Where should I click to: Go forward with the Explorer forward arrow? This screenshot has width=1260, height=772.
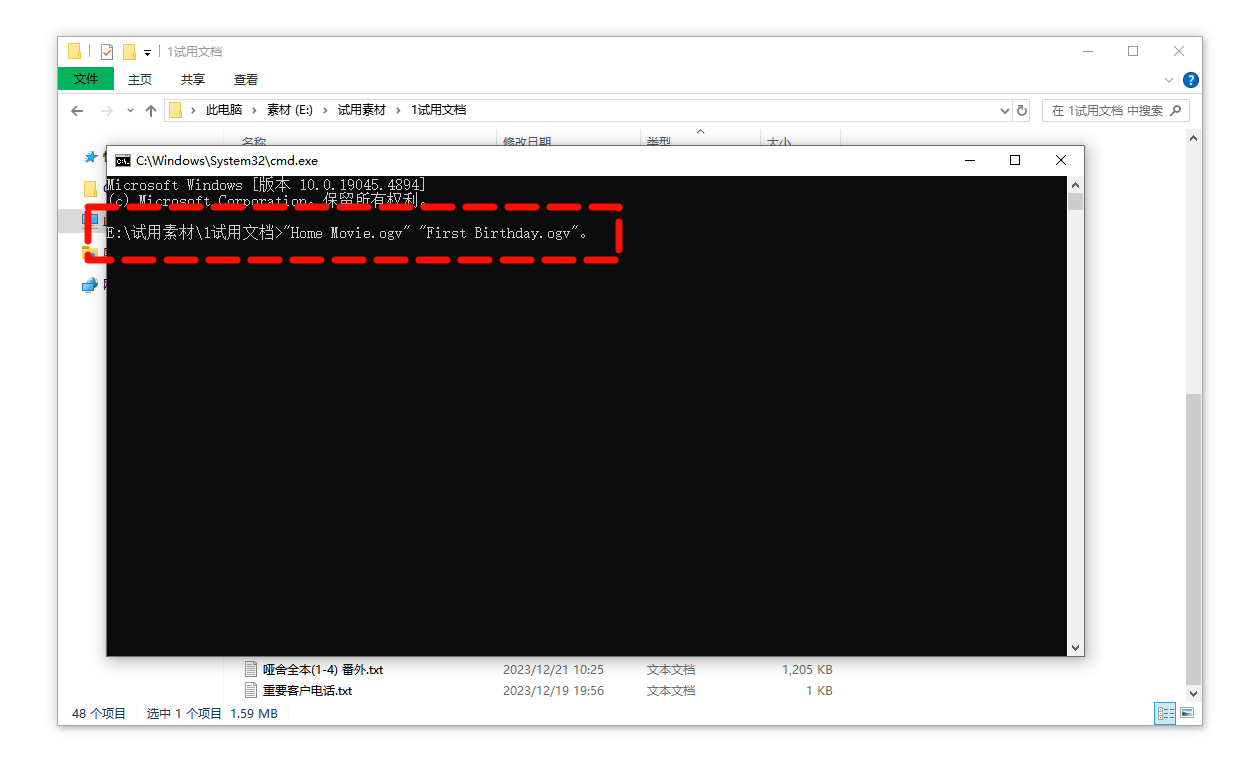coord(107,111)
